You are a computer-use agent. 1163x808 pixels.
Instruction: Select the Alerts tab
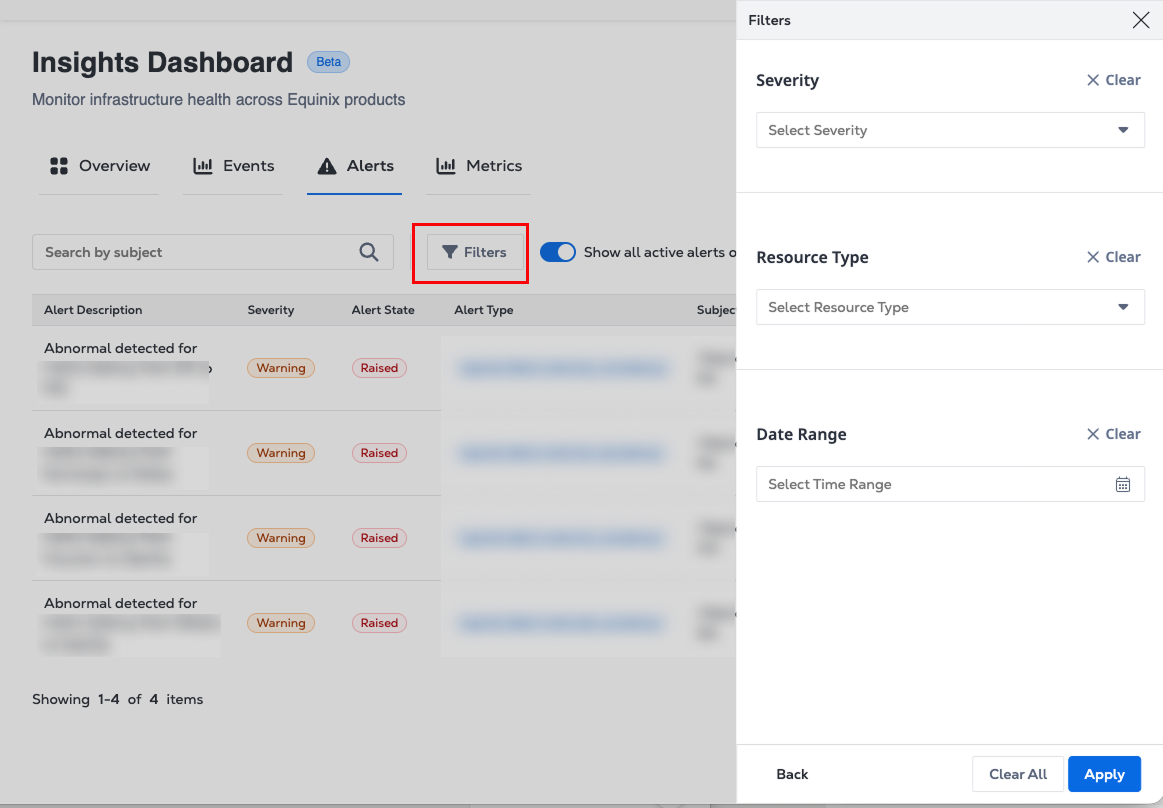[x=355, y=165]
